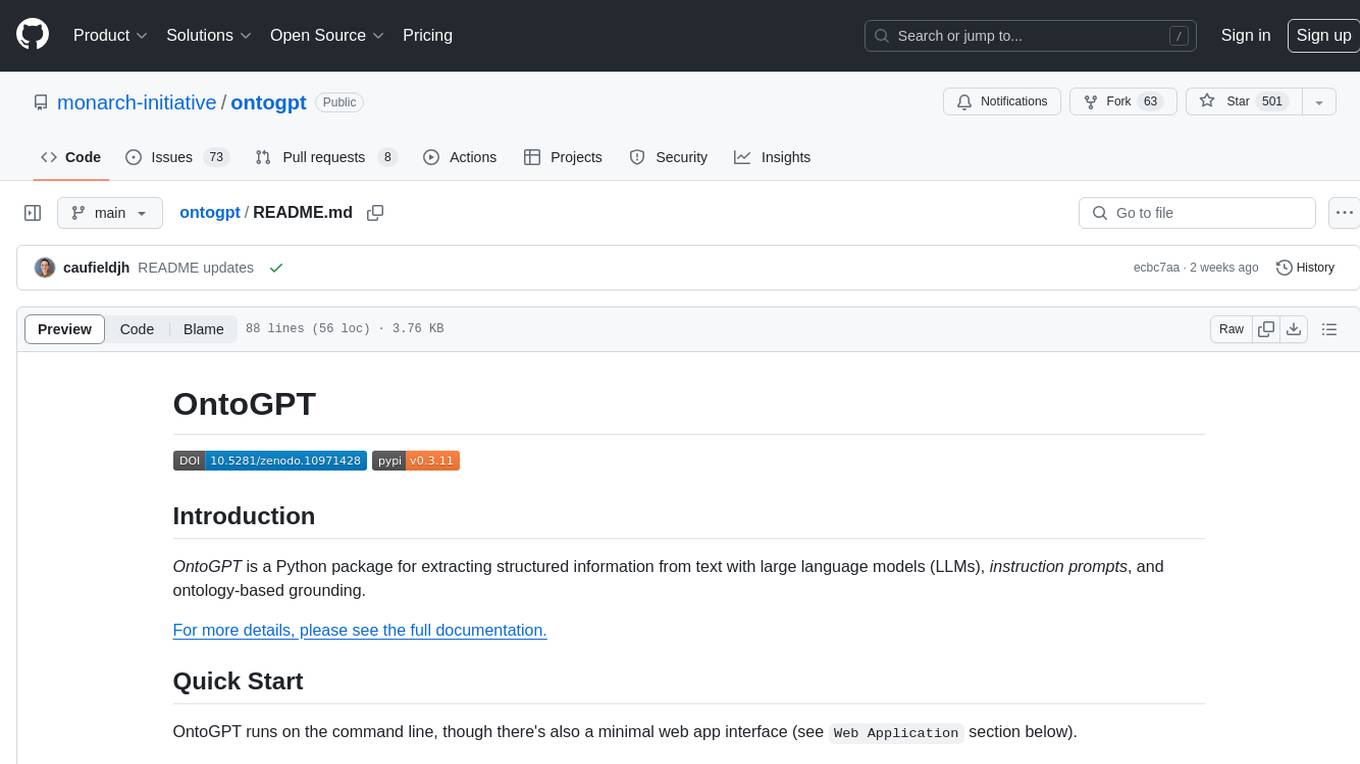Viewport: 1360px width, 764px height.
Task: Select the Blame view
Action: tap(204, 329)
